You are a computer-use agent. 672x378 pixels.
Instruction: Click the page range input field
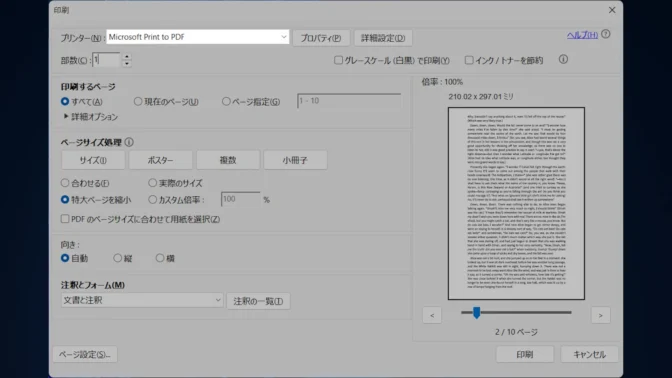(x=349, y=101)
